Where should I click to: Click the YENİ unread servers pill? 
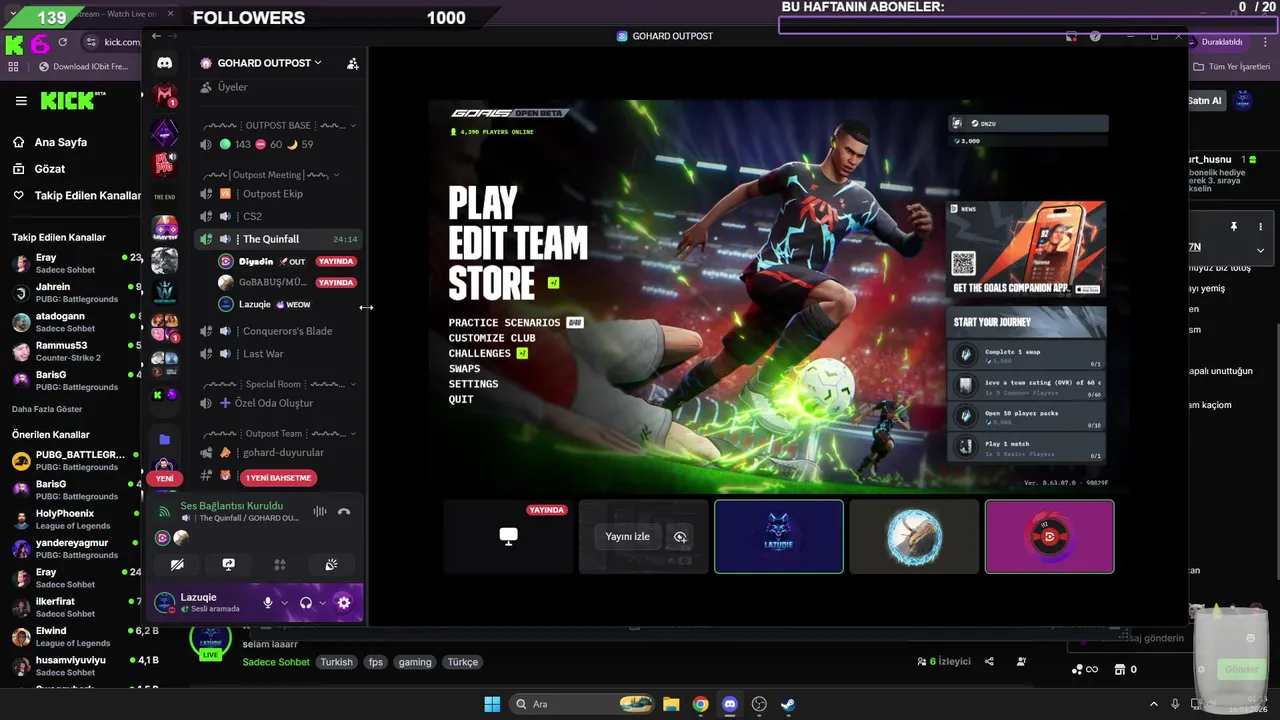point(165,479)
